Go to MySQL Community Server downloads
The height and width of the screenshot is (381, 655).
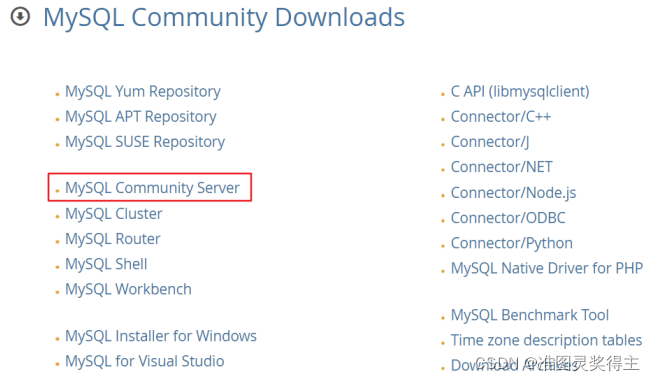click(152, 188)
